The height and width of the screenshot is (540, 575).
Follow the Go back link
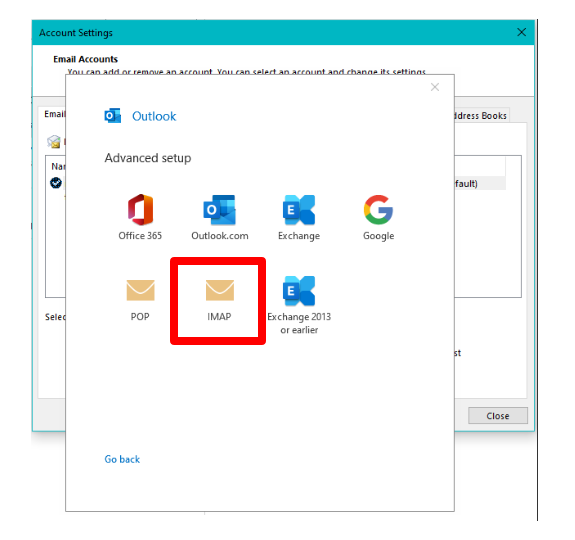click(122, 459)
